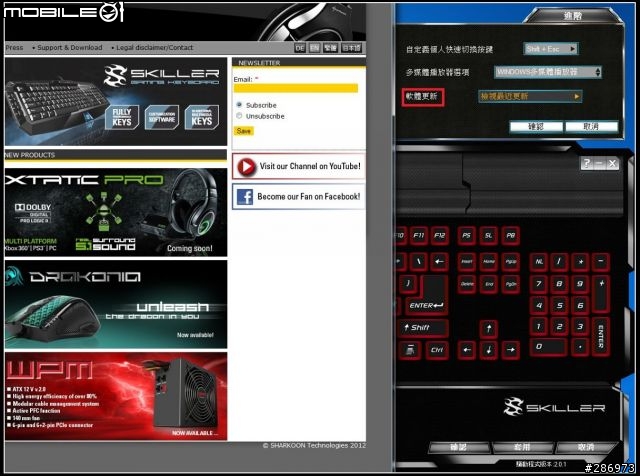Click the numpad asterisk key
Screen dimensions: 640x476
(x=580, y=261)
